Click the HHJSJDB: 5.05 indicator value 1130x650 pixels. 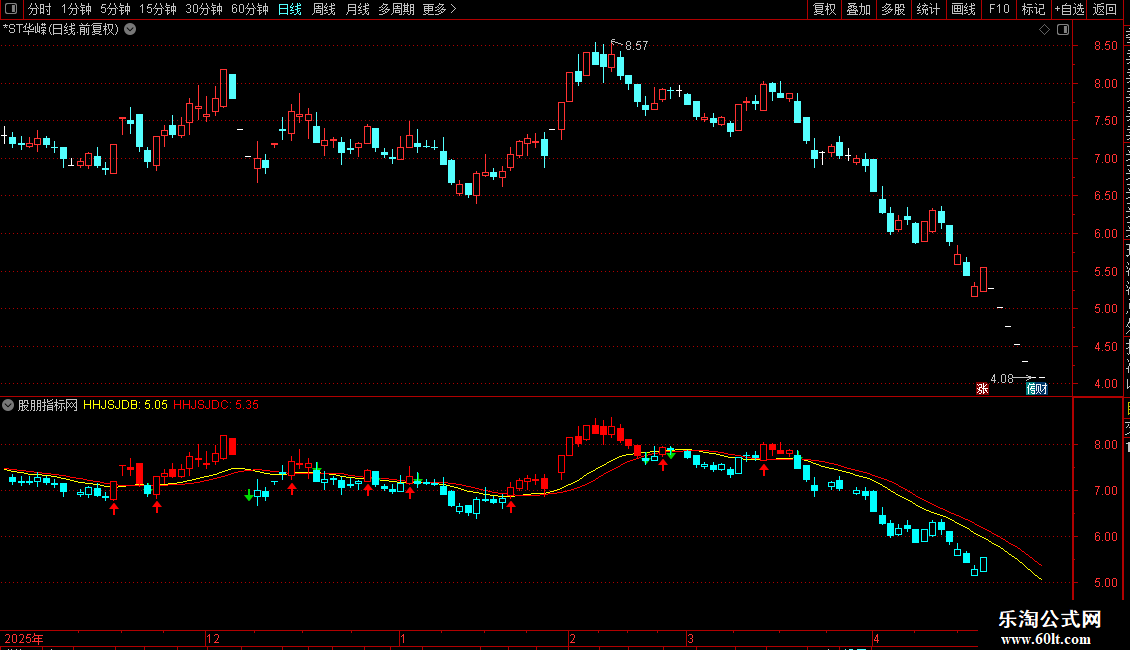click(x=125, y=405)
